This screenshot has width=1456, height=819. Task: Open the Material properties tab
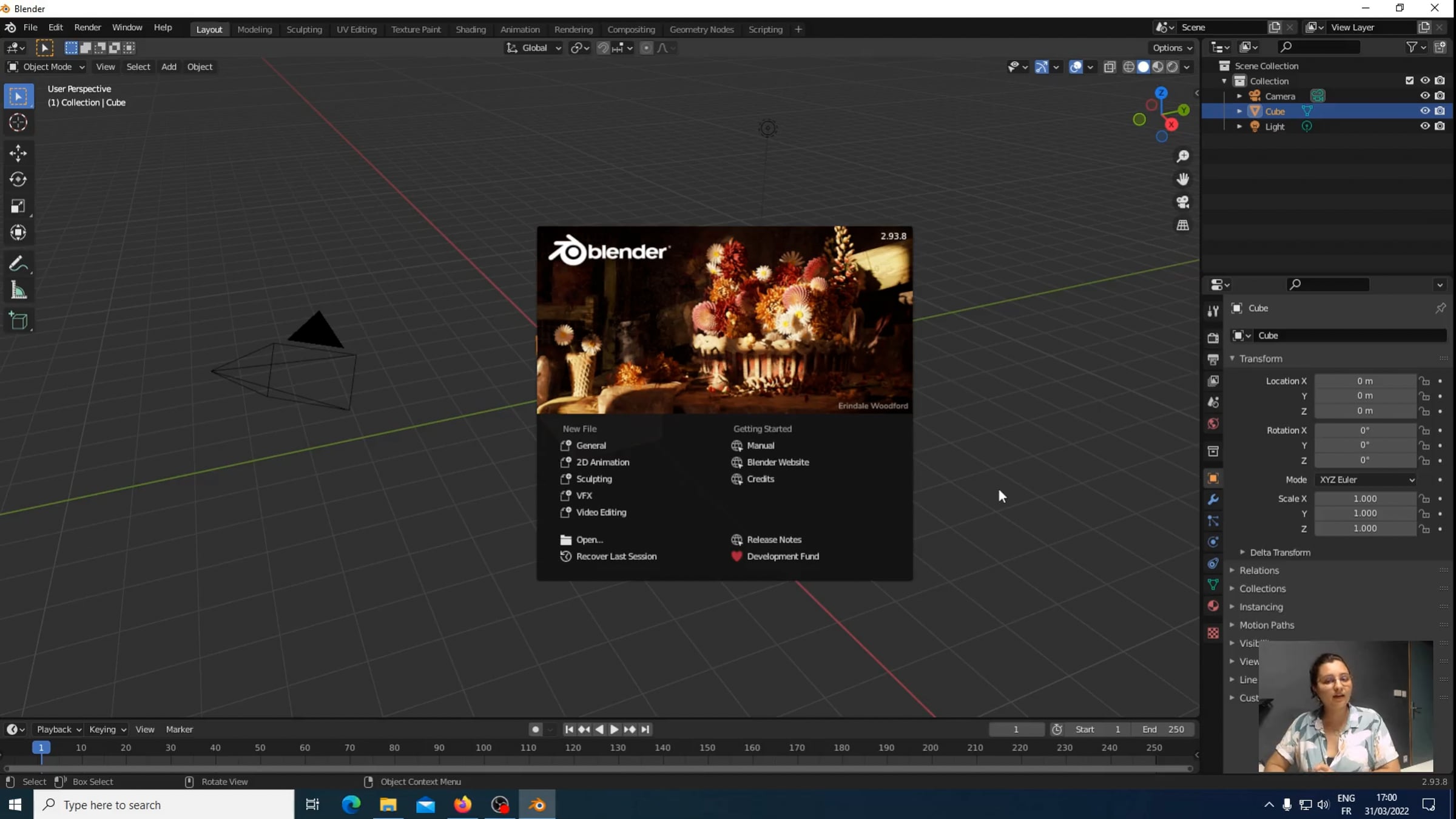[x=1213, y=605]
